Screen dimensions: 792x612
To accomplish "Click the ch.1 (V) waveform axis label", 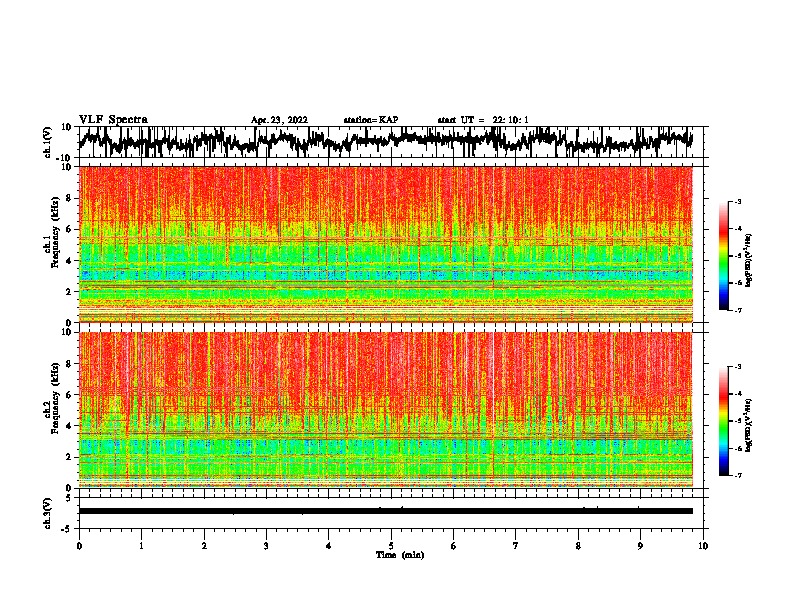I will (48, 142).
